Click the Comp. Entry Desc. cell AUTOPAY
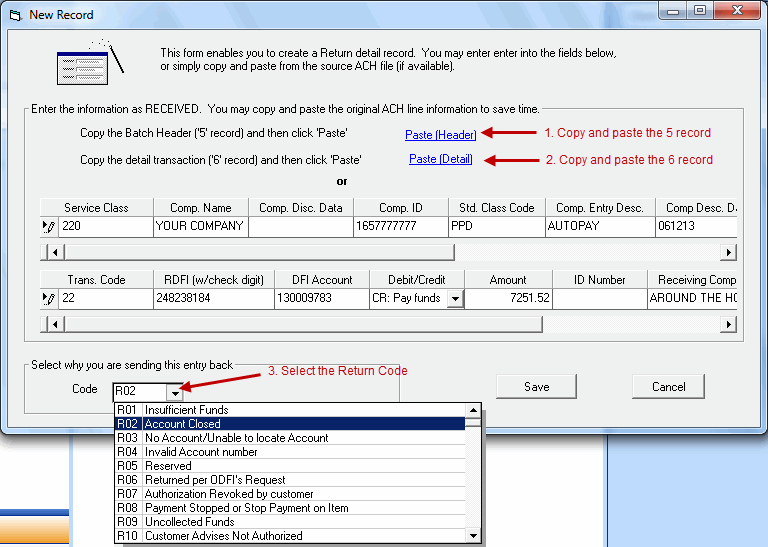 (600, 227)
